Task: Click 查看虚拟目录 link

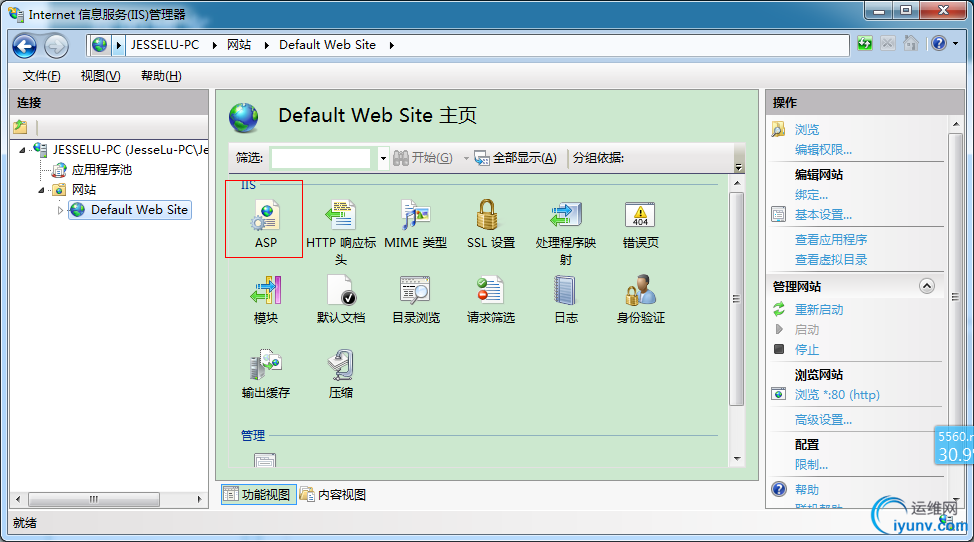Action: [831, 260]
